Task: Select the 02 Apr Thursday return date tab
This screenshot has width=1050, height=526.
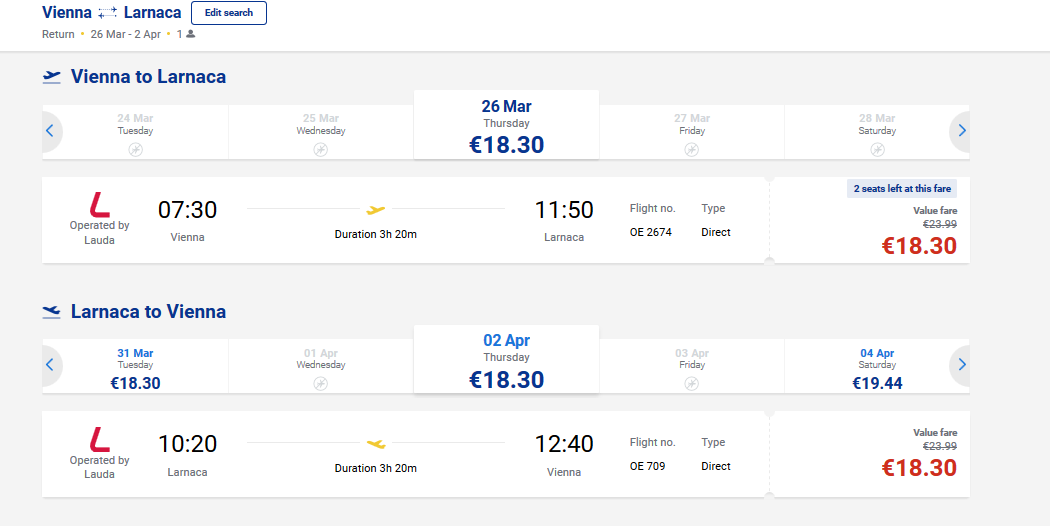Action: pyautogui.click(x=506, y=359)
